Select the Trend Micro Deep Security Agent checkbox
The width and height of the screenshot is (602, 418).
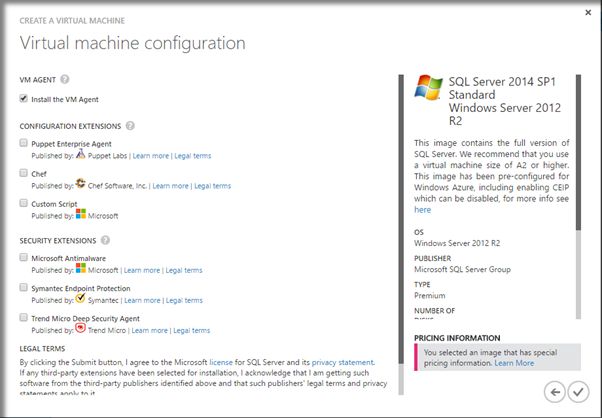[24, 317]
